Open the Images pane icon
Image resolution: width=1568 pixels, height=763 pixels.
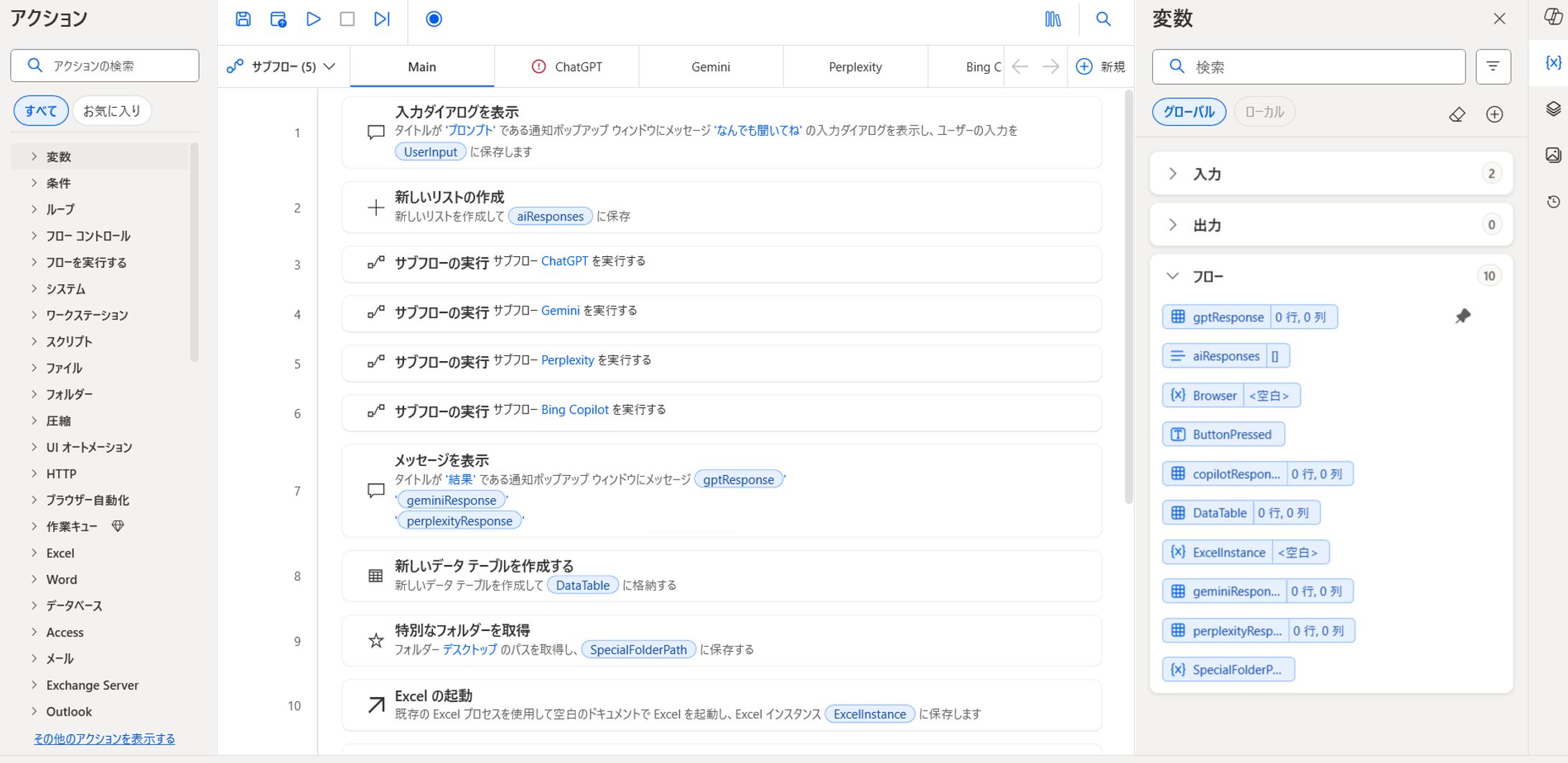pyautogui.click(x=1553, y=154)
